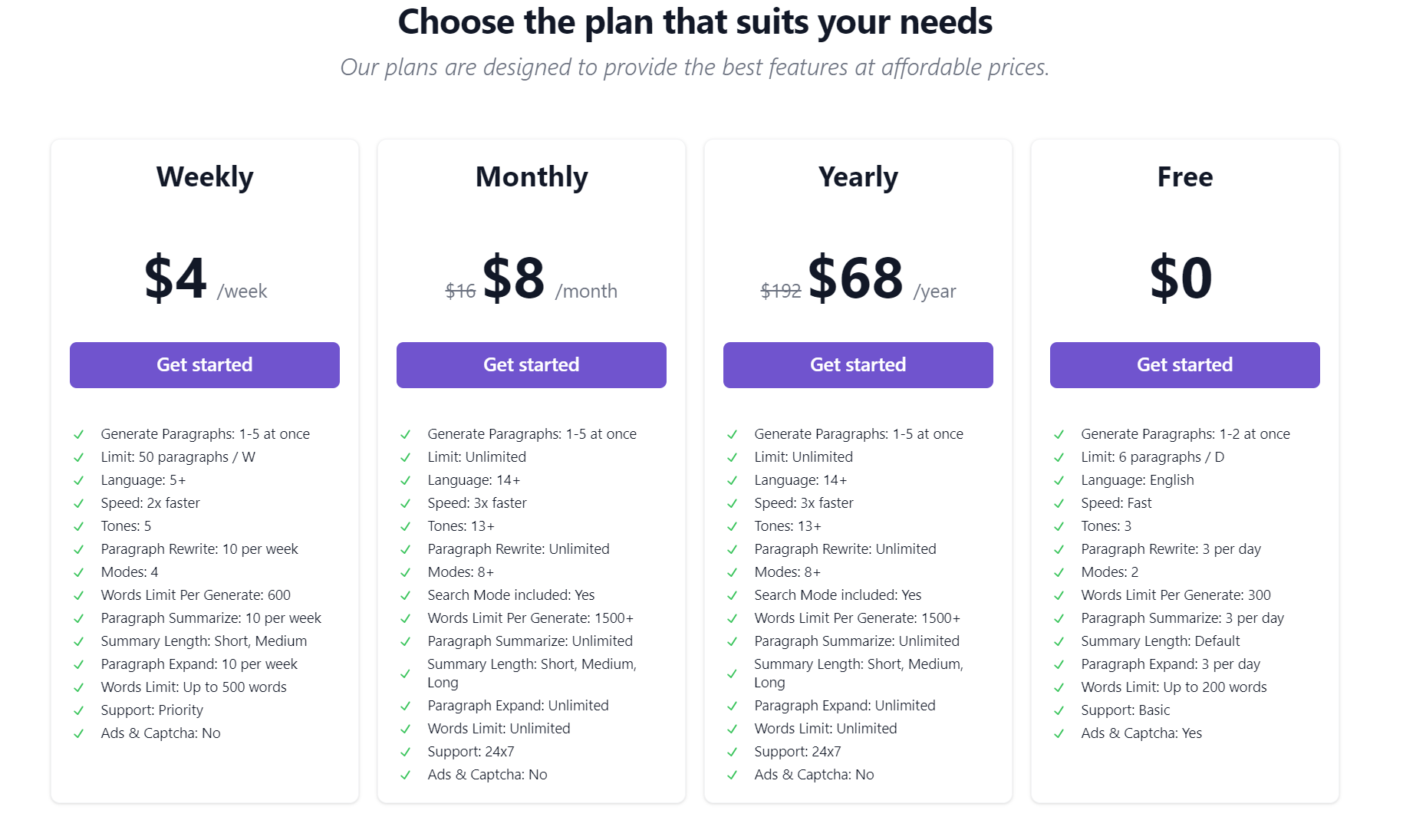Click the Free plan $0 price
1416x840 pixels.
point(1181,278)
